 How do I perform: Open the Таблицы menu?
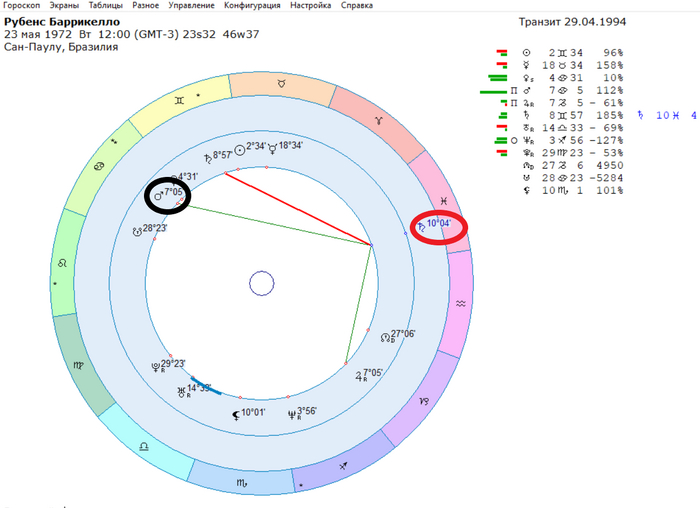[x=106, y=5]
